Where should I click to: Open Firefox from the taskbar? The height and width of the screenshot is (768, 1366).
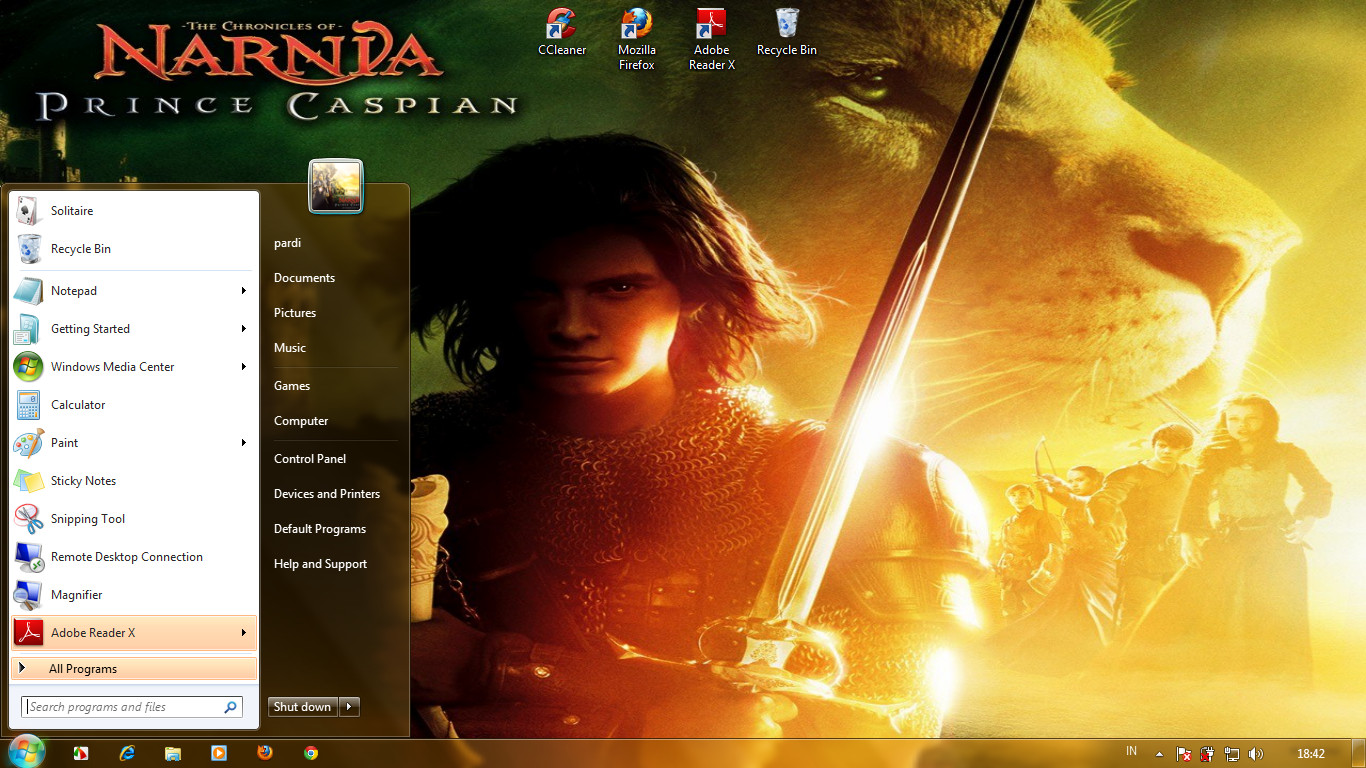pos(265,753)
